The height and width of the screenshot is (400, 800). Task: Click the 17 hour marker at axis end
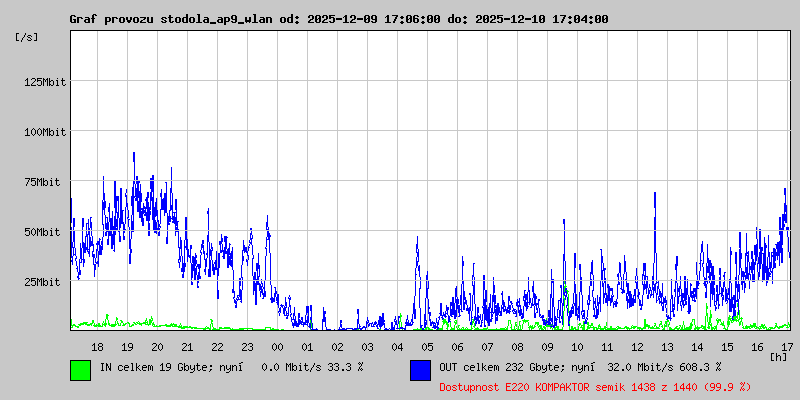[x=787, y=346]
